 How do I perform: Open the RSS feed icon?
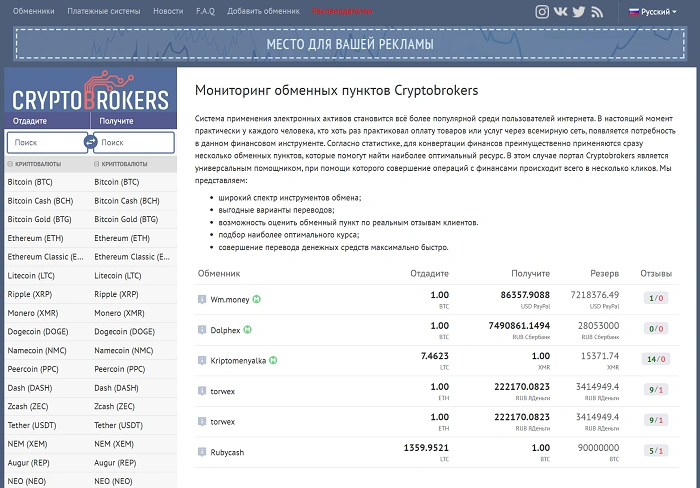[x=597, y=12]
